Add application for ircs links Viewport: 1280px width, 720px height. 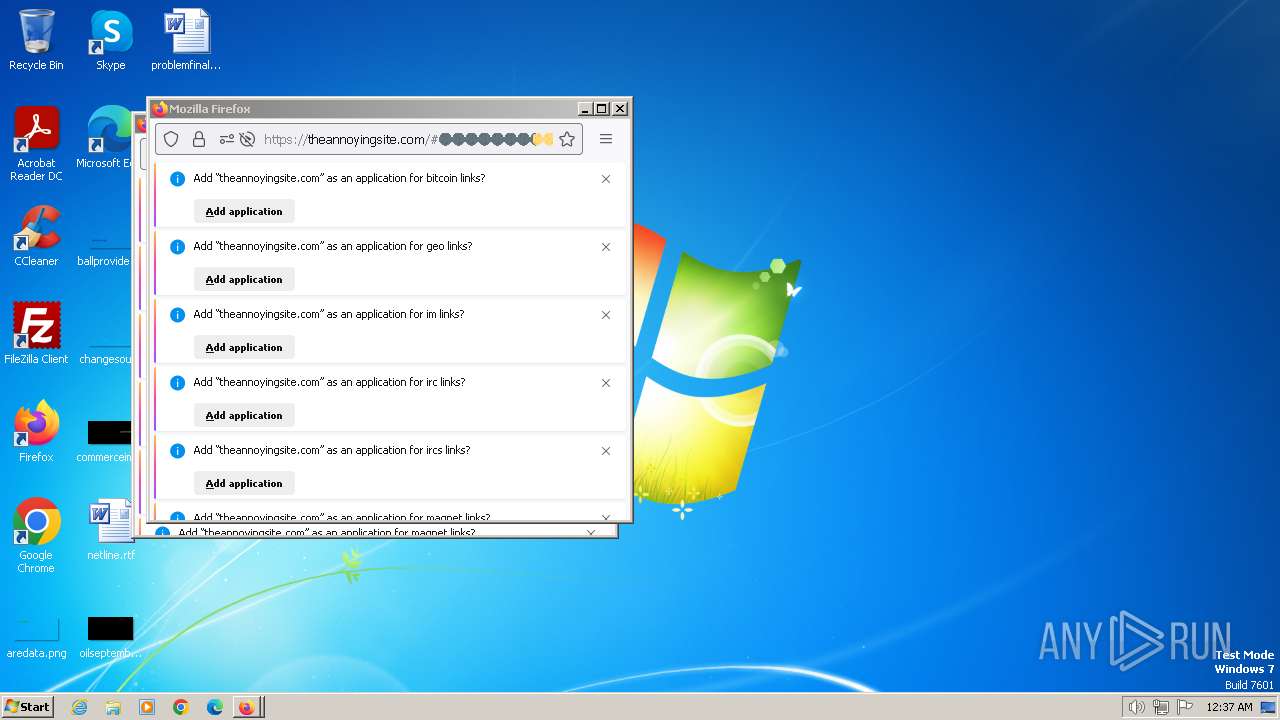pos(244,483)
